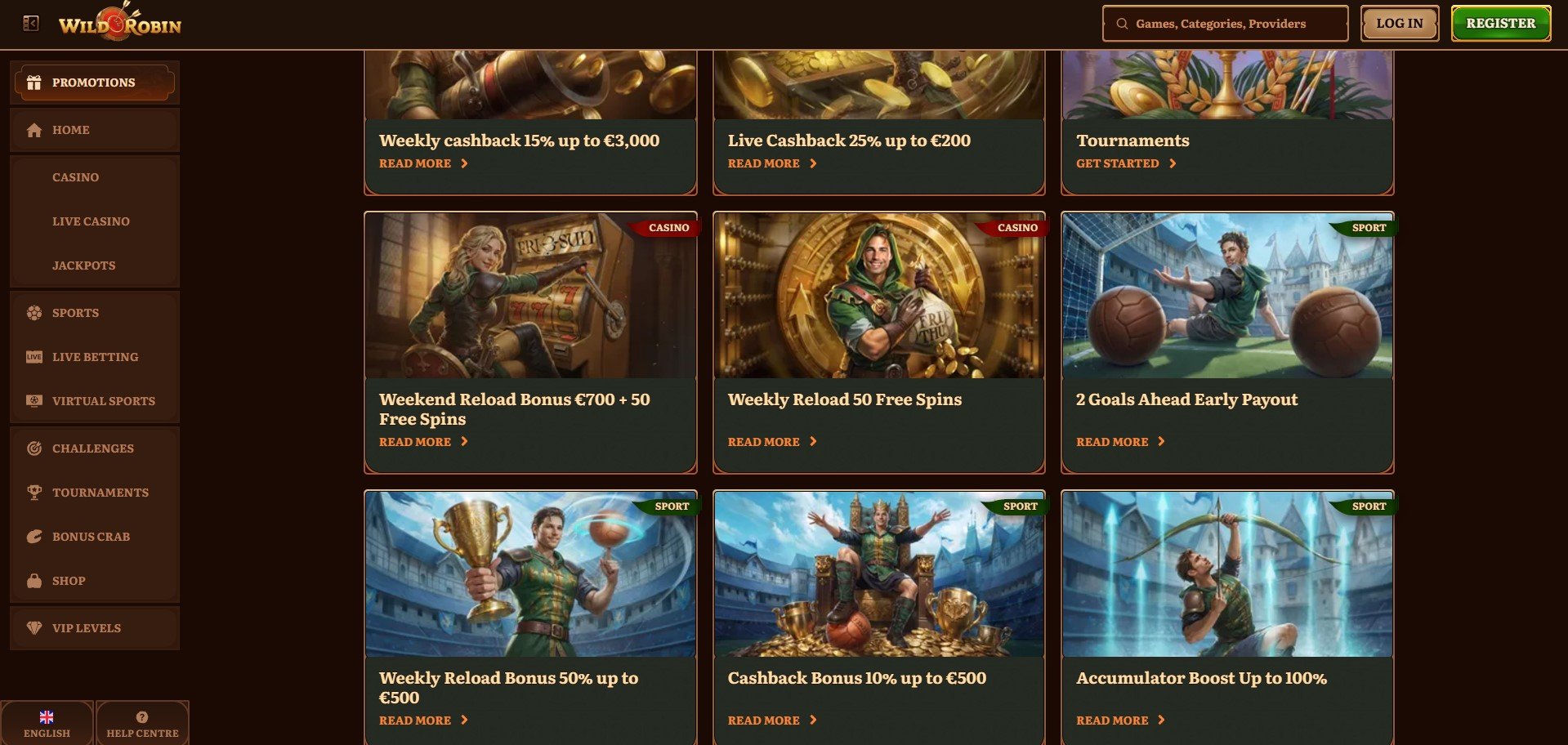Click the Log In button
This screenshot has height=745, width=1568.
(x=1400, y=24)
